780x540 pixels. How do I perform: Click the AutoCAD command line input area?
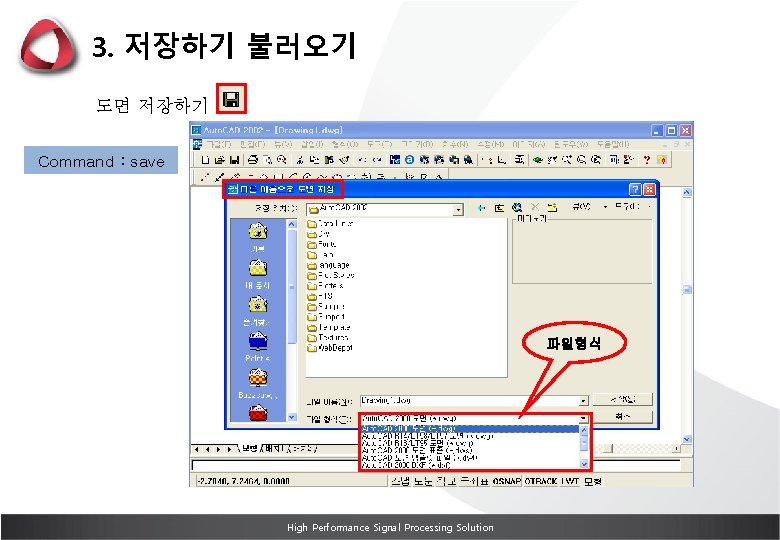[436, 465]
